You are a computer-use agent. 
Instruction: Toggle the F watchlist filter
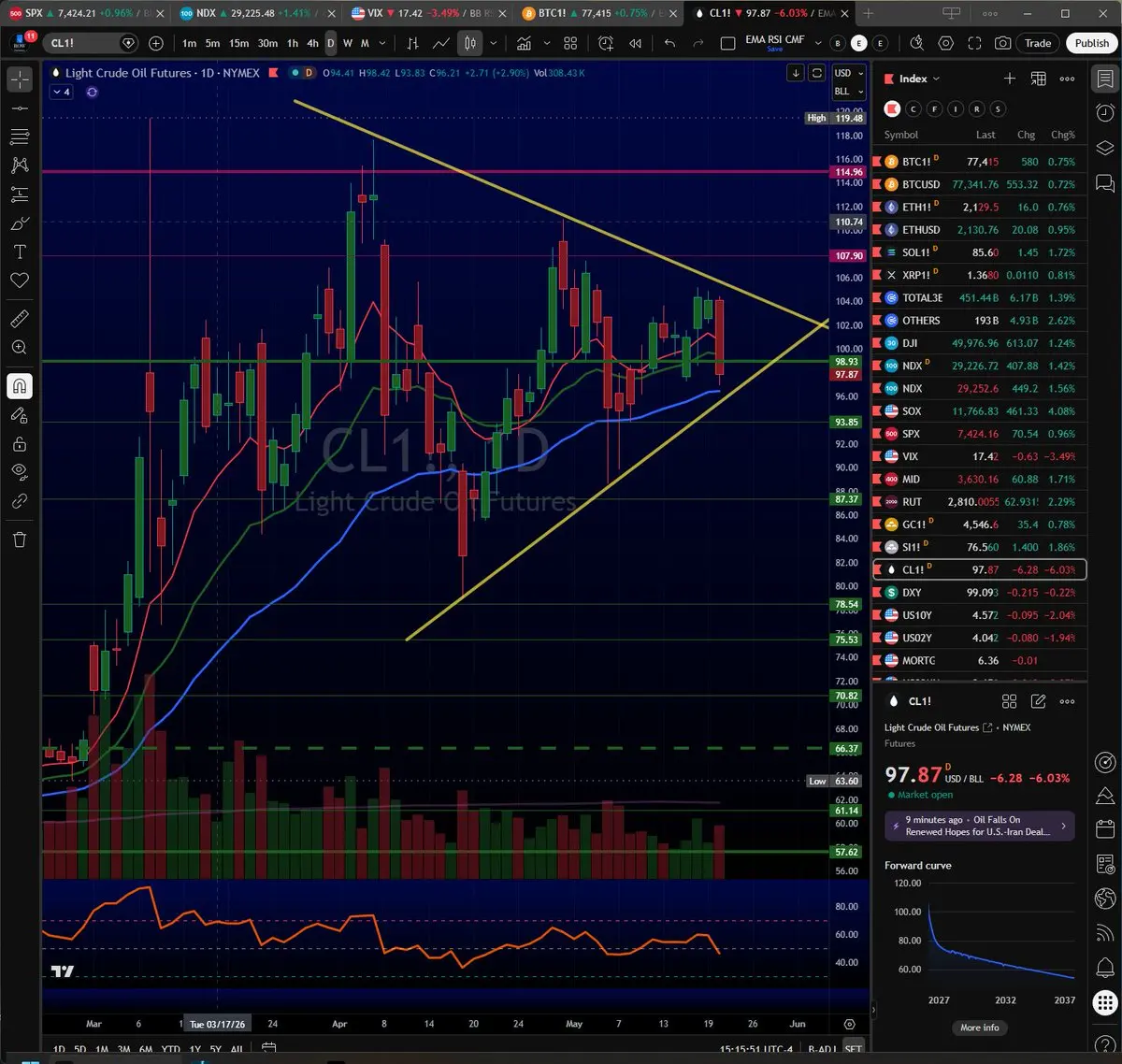click(934, 109)
